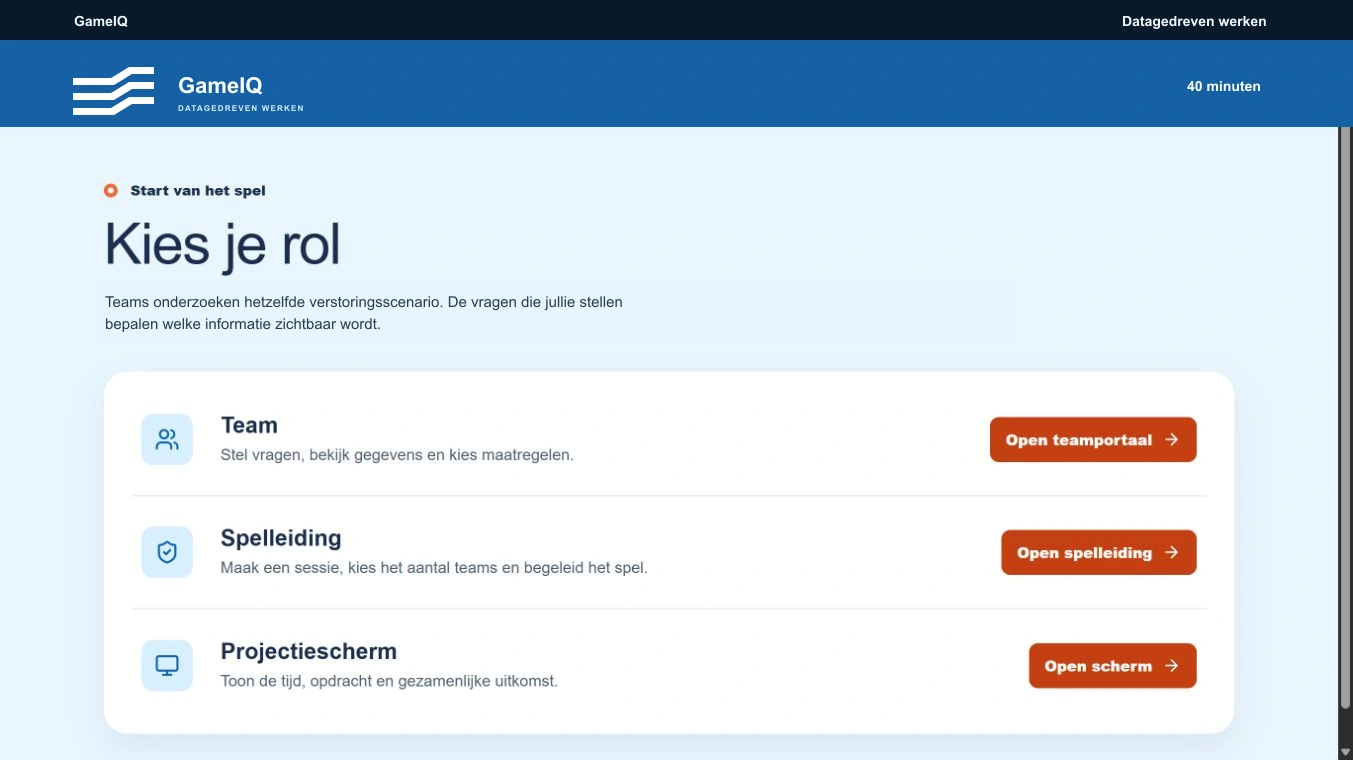Click the 'DATAGEDREVEN WERKEN' subtitle under the logo
The height and width of the screenshot is (760, 1353).
coord(241,108)
